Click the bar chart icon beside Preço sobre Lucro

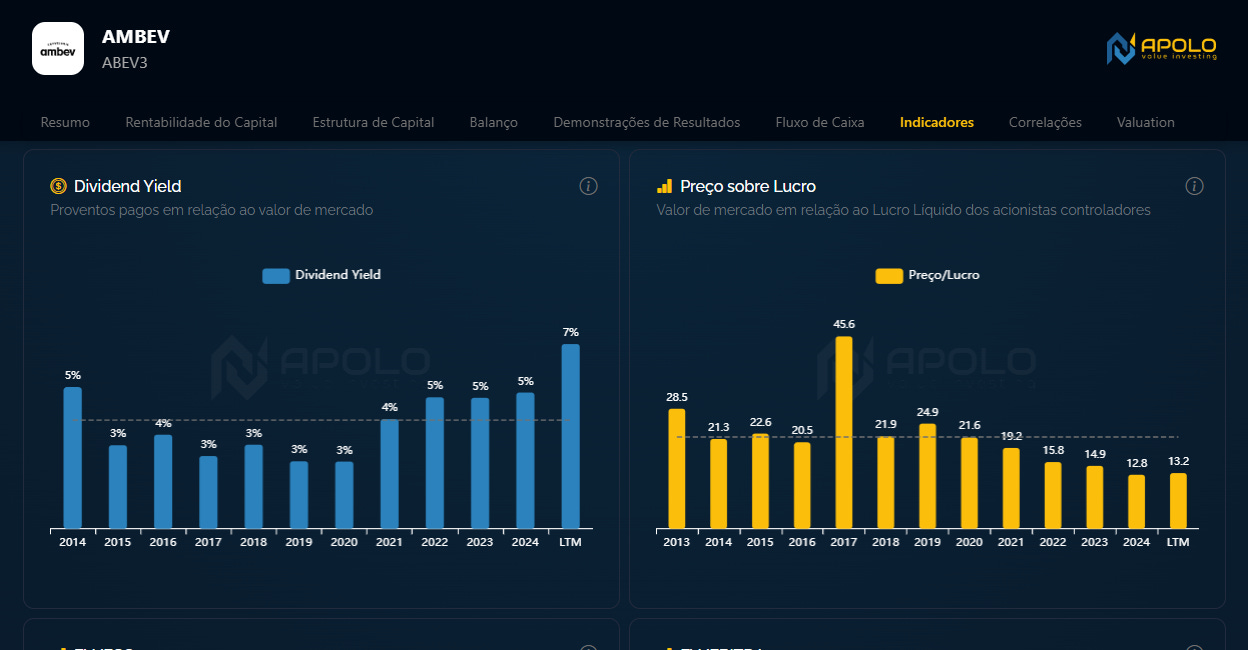point(664,186)
